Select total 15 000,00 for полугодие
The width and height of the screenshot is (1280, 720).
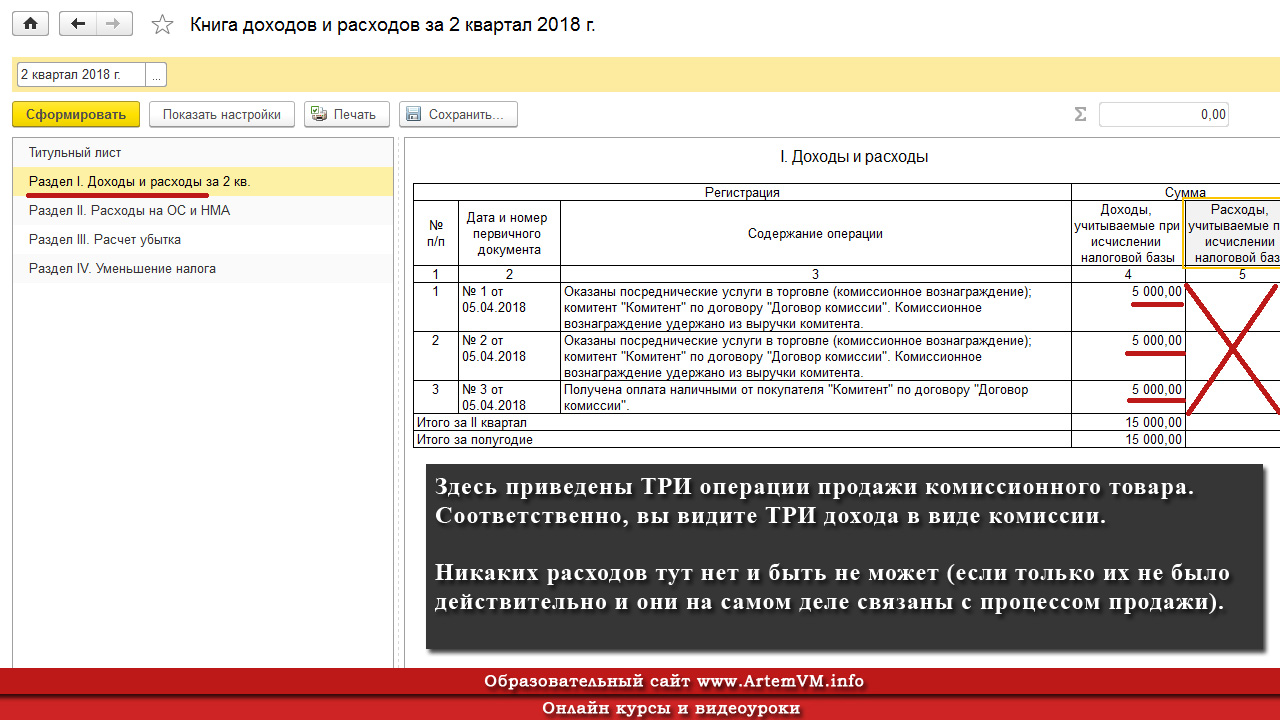click(x=1128, y=439)
